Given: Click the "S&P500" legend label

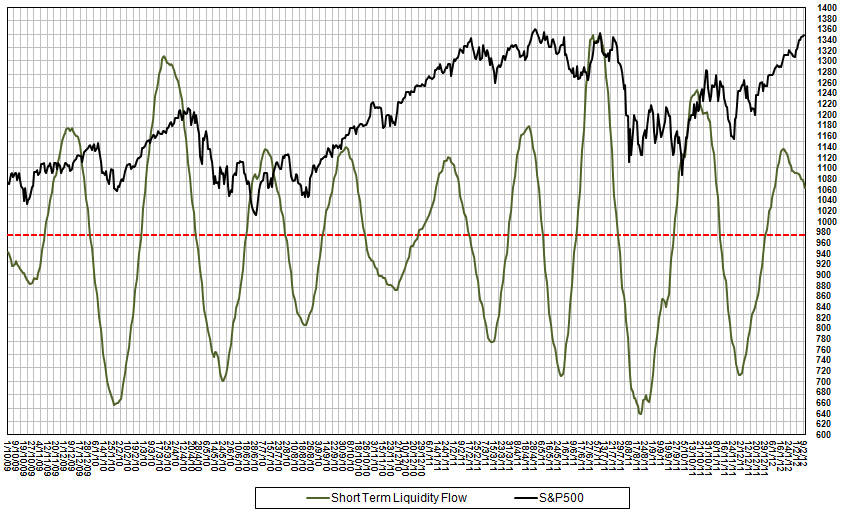Looking at the screenshot, I should (x=561, y=498).
